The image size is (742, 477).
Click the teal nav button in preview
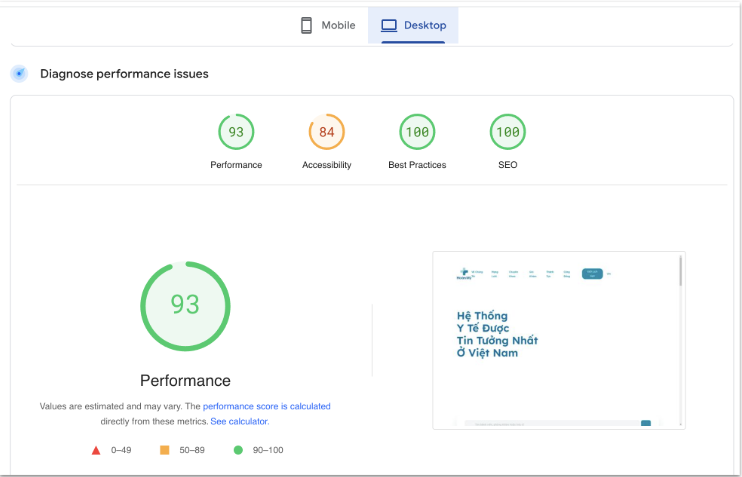[592, 273]
